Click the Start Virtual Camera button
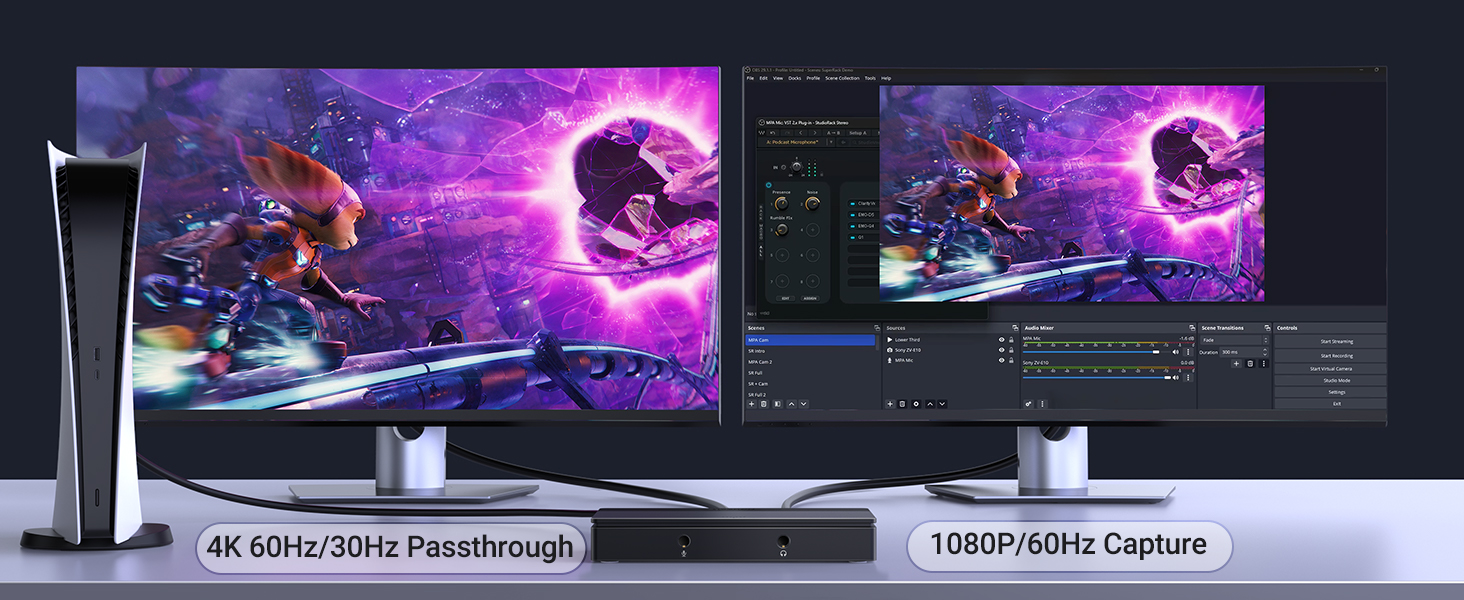 pyautogui.click(x=1337, y=369)
